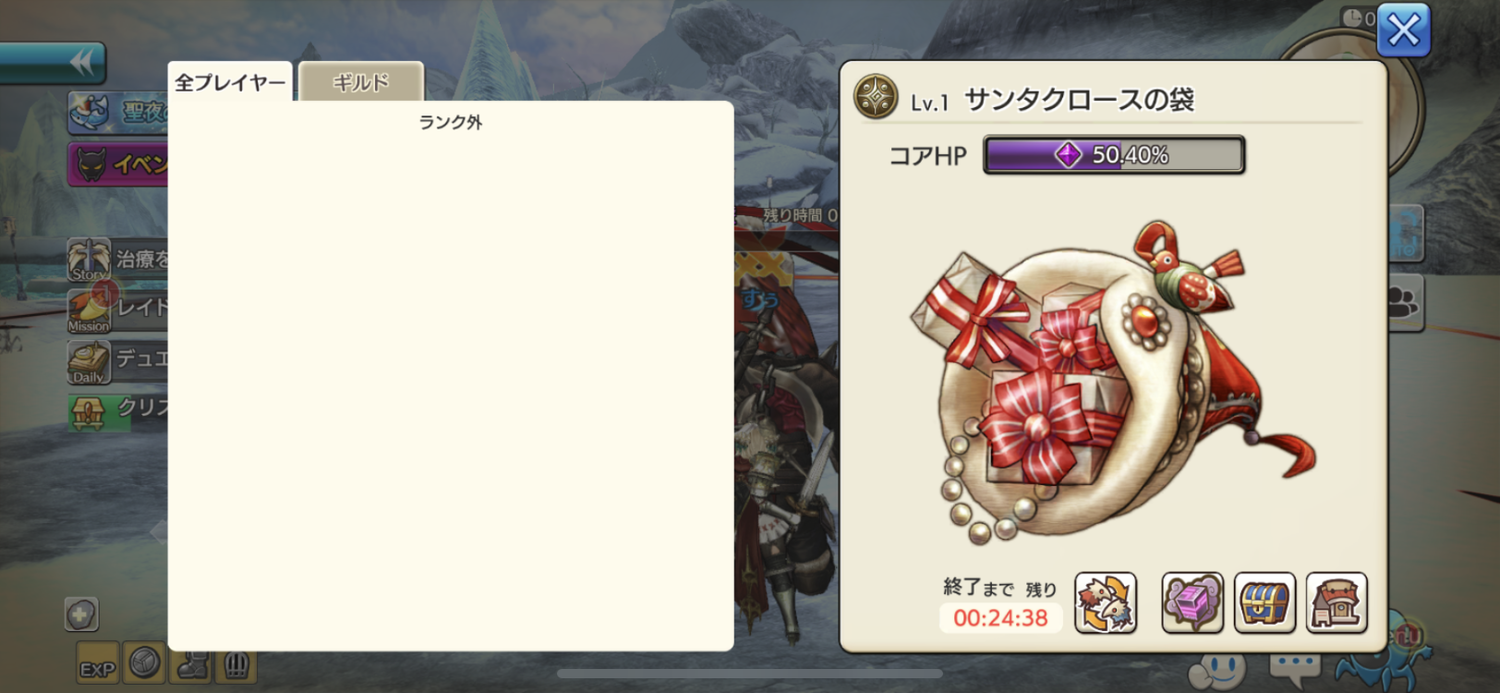Open the 聖夜 event banner

[118, 112]
